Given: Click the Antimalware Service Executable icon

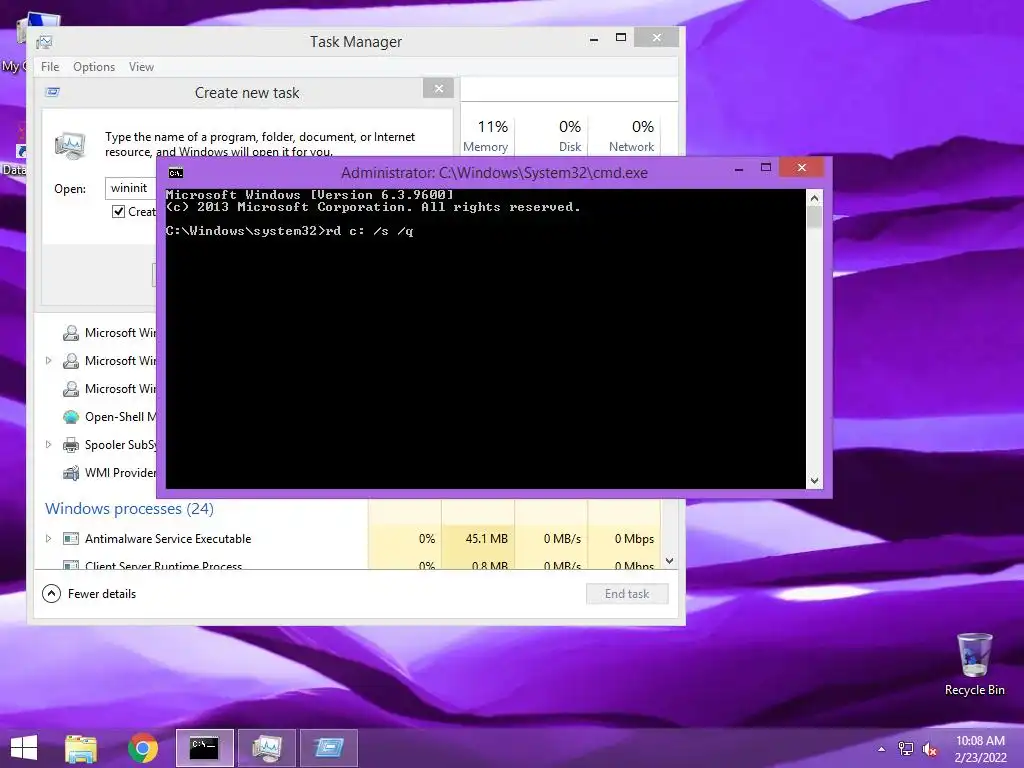Looking at the screenshot, I should click(71, 539).
